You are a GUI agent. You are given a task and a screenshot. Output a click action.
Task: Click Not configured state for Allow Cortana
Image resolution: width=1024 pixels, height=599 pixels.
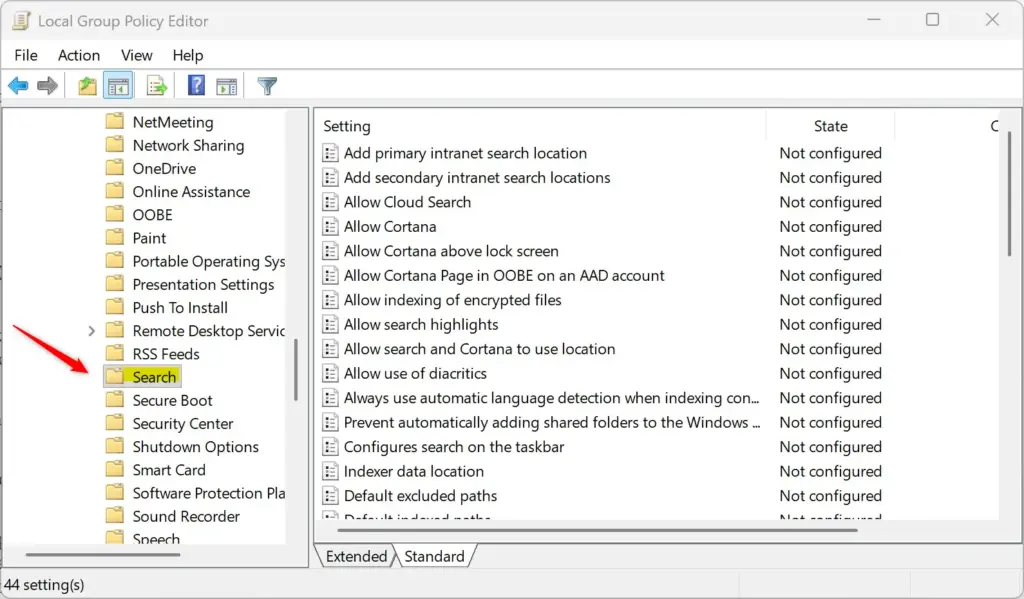point(830,227)
